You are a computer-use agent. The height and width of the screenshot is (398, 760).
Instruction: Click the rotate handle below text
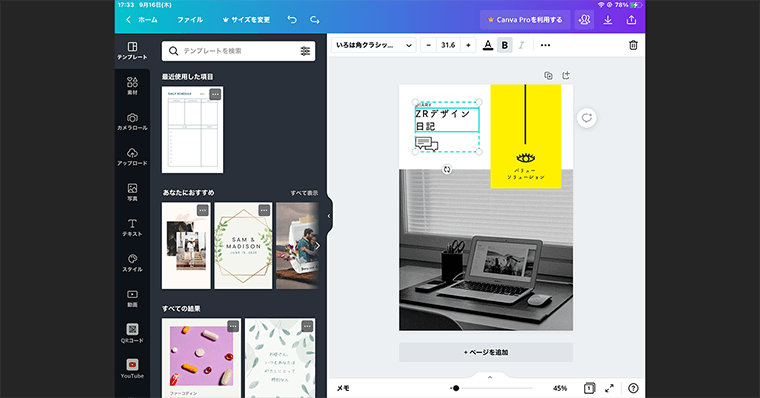pos(447,169)
